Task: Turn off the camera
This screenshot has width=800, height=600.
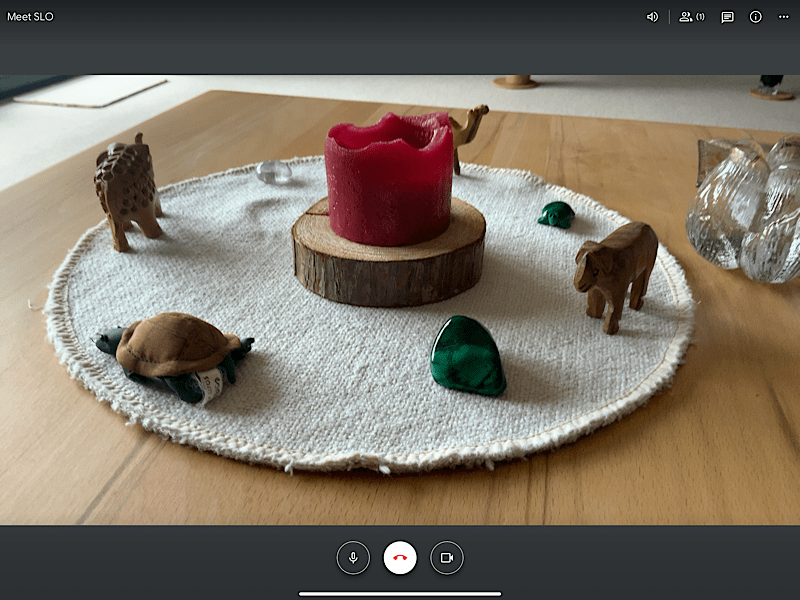Action: pyautogui.click(x=447, y=557)
